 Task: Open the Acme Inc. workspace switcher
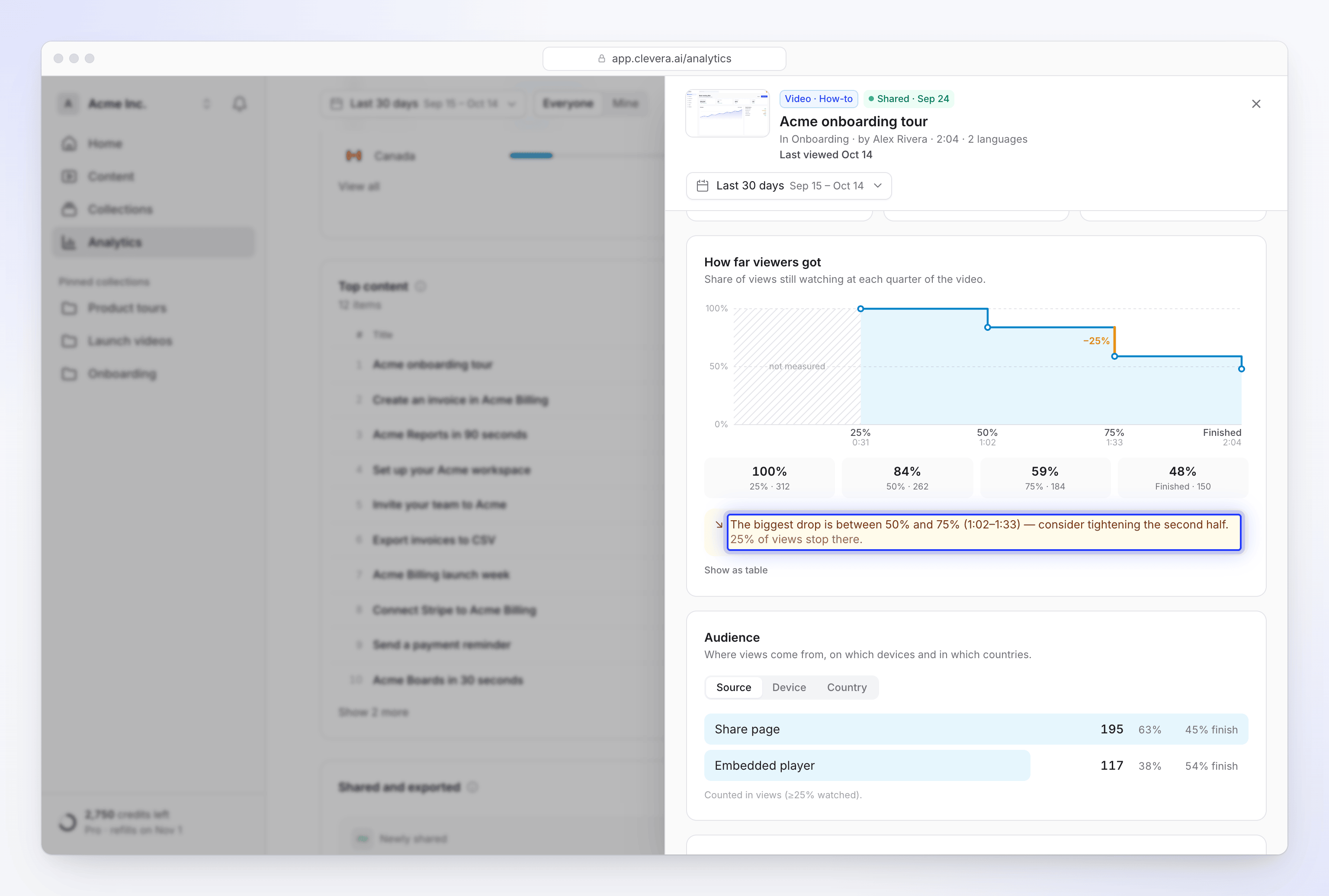pos(135,104)
